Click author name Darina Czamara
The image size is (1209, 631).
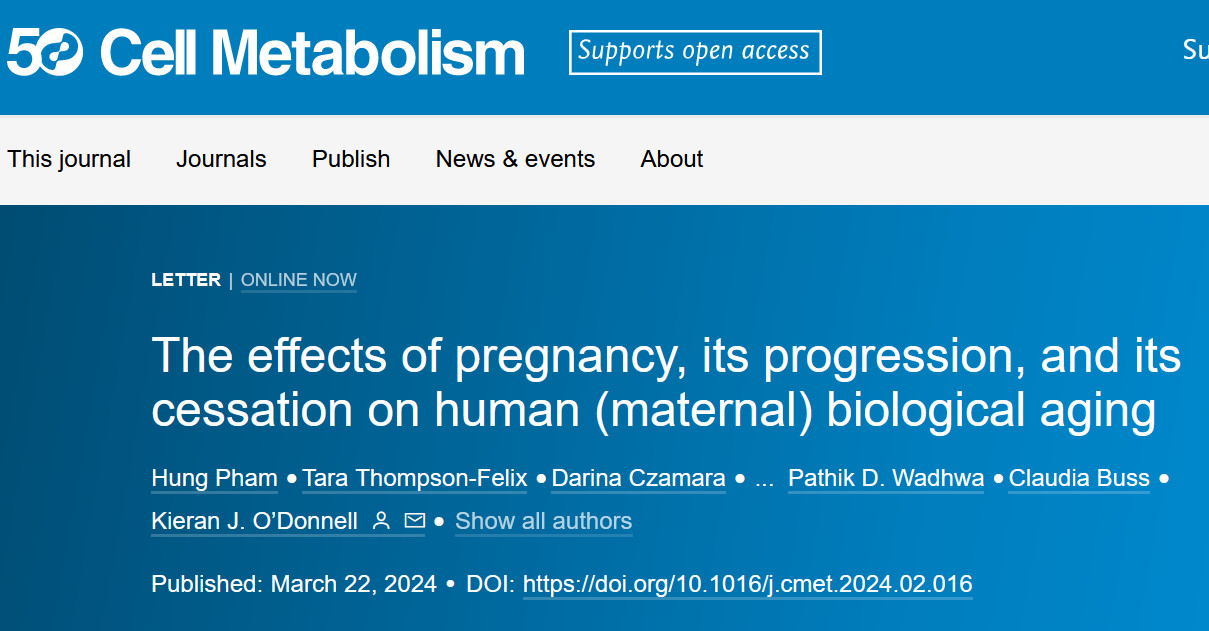(x=638, y=478)
